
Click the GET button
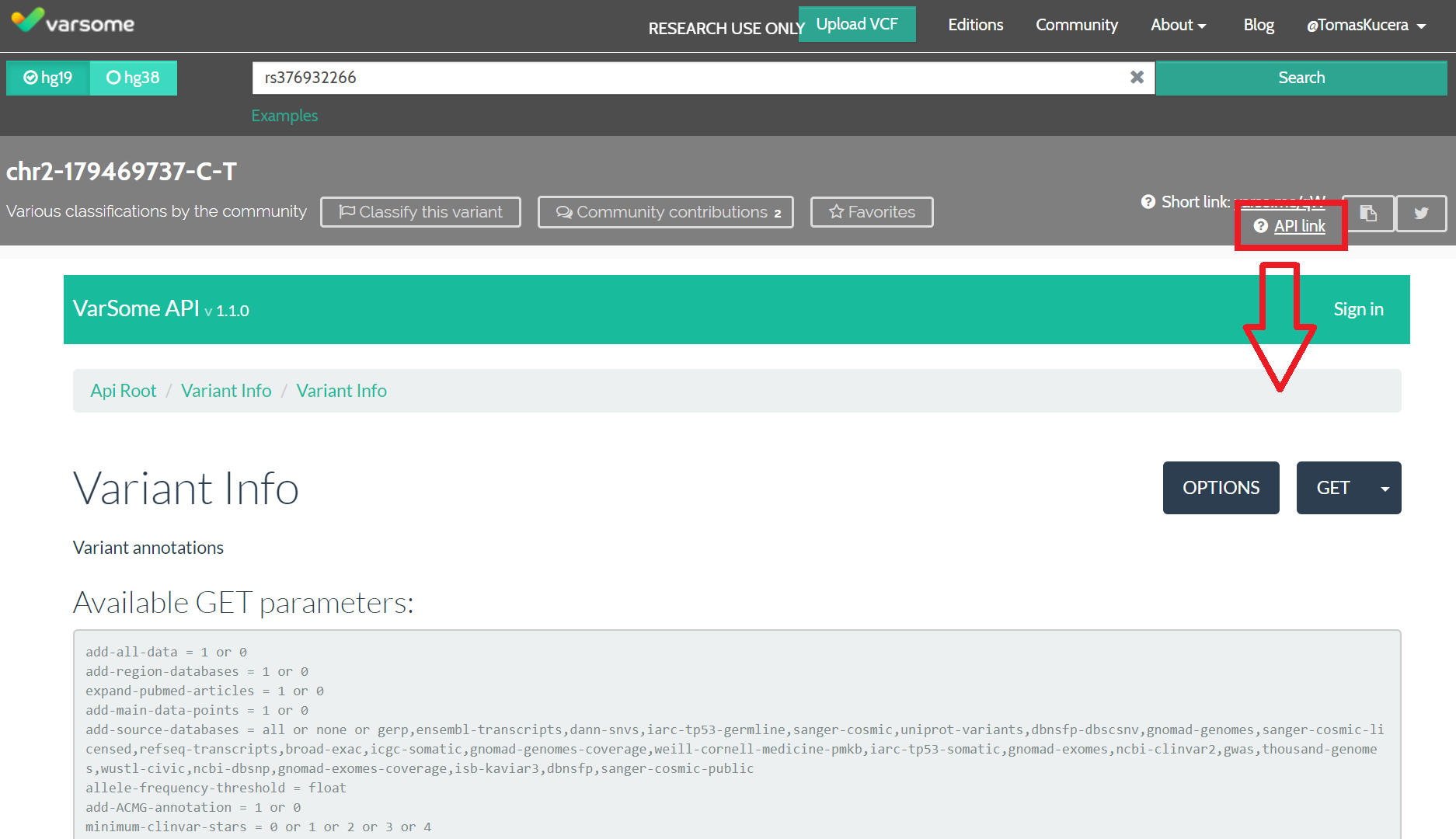[1333, 488]
